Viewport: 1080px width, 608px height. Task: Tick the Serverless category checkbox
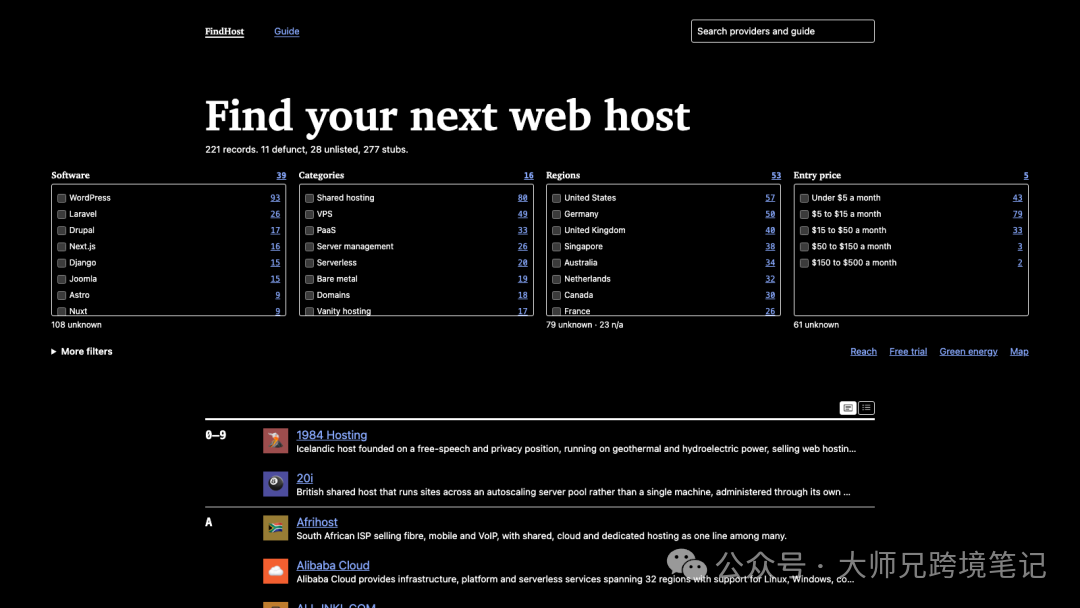309,263
